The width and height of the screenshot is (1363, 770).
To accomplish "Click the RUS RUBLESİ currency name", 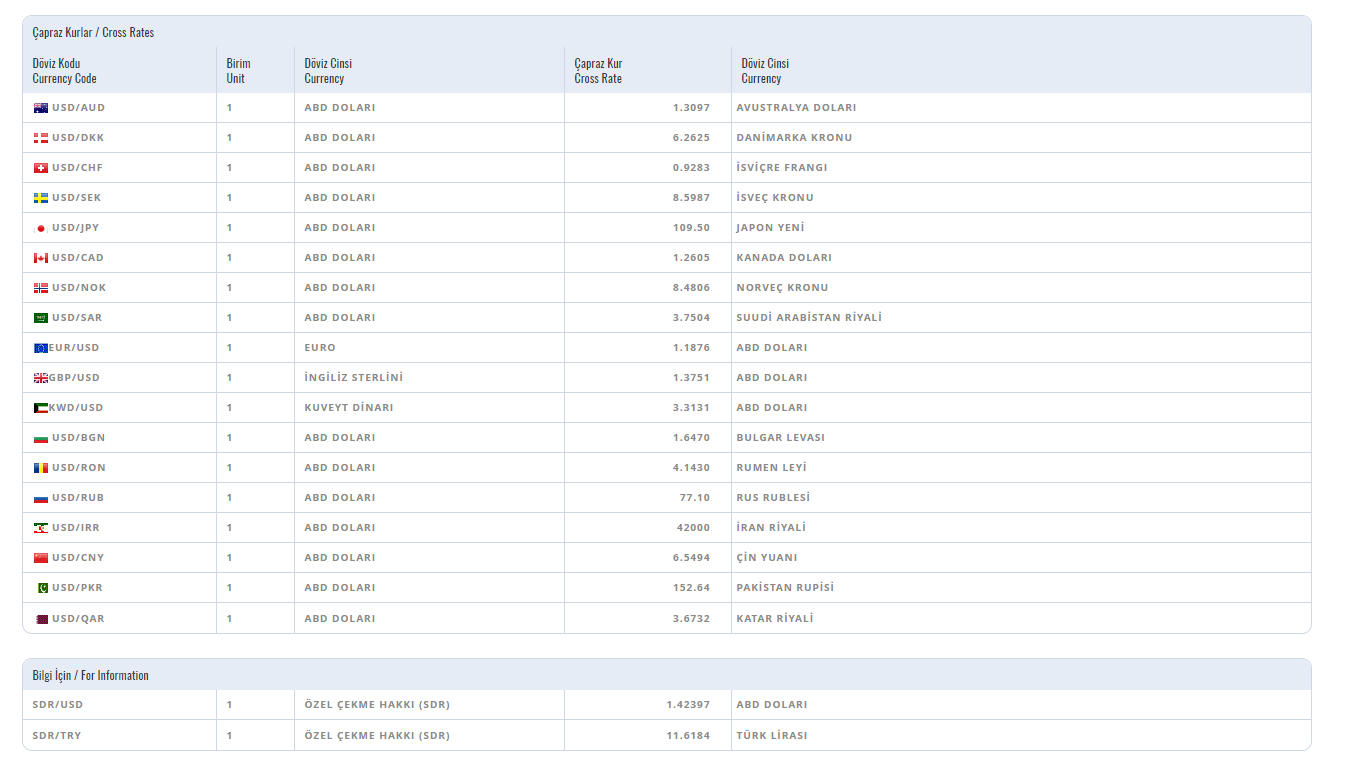I will [773, 498].
